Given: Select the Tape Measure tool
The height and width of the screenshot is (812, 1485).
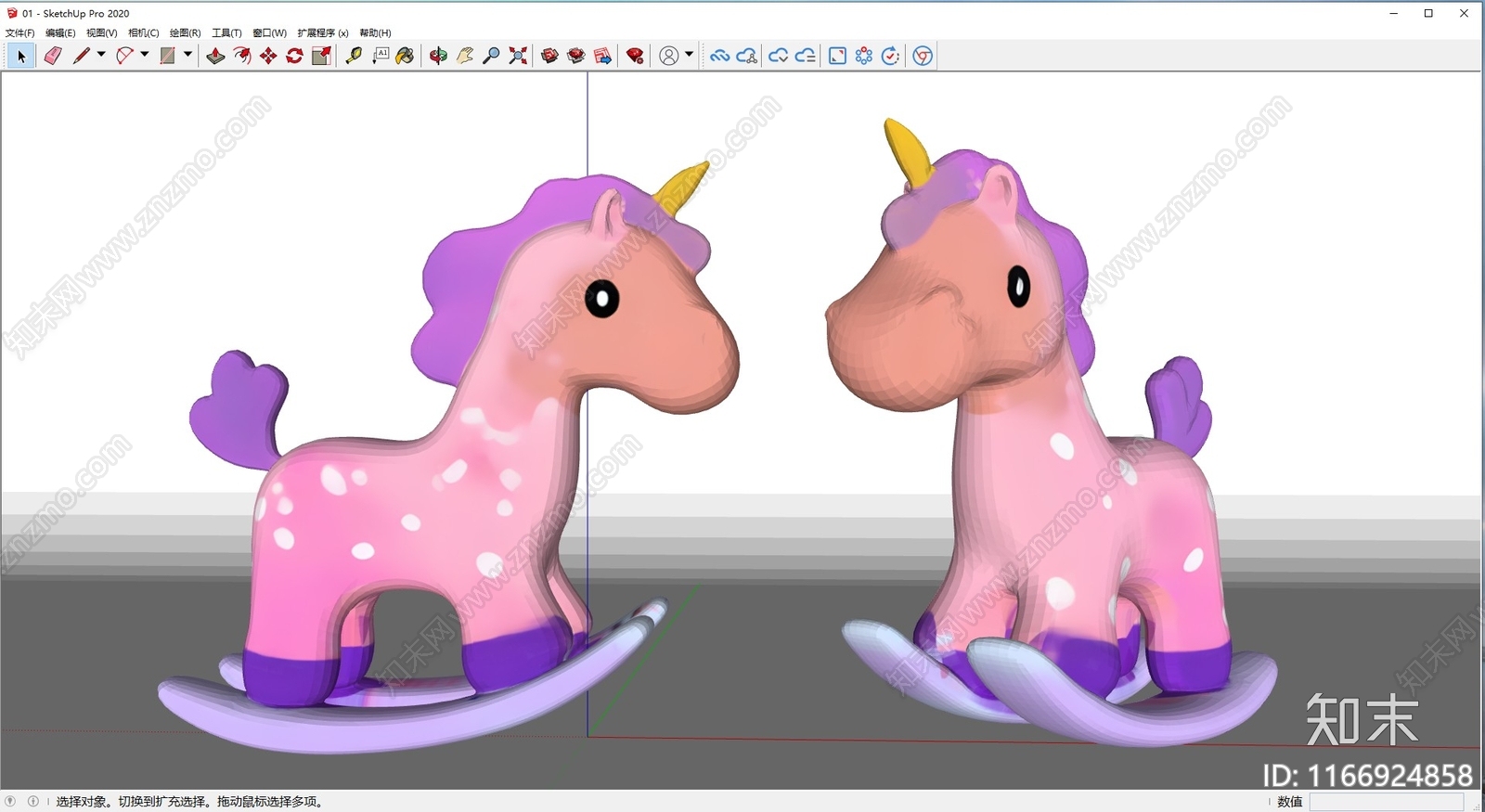Looking at the screenshot, I should [354, 56].
